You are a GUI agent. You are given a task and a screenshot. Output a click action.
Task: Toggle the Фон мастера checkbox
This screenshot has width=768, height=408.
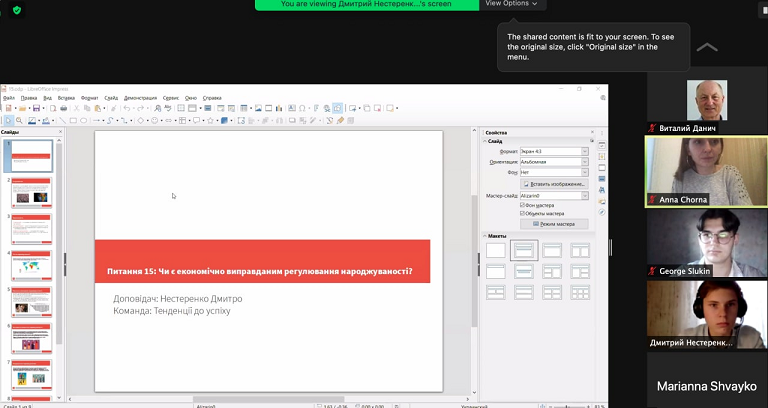[x=523, y=205]
